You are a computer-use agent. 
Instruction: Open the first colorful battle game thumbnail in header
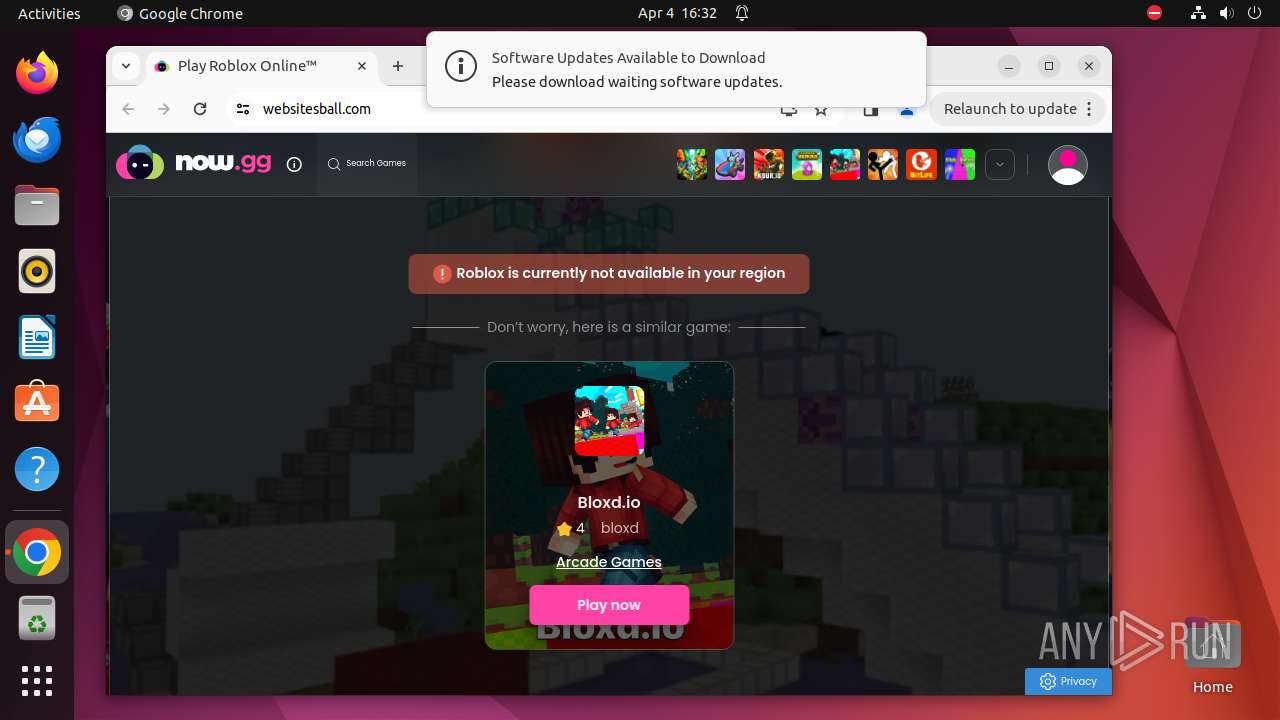692,164
